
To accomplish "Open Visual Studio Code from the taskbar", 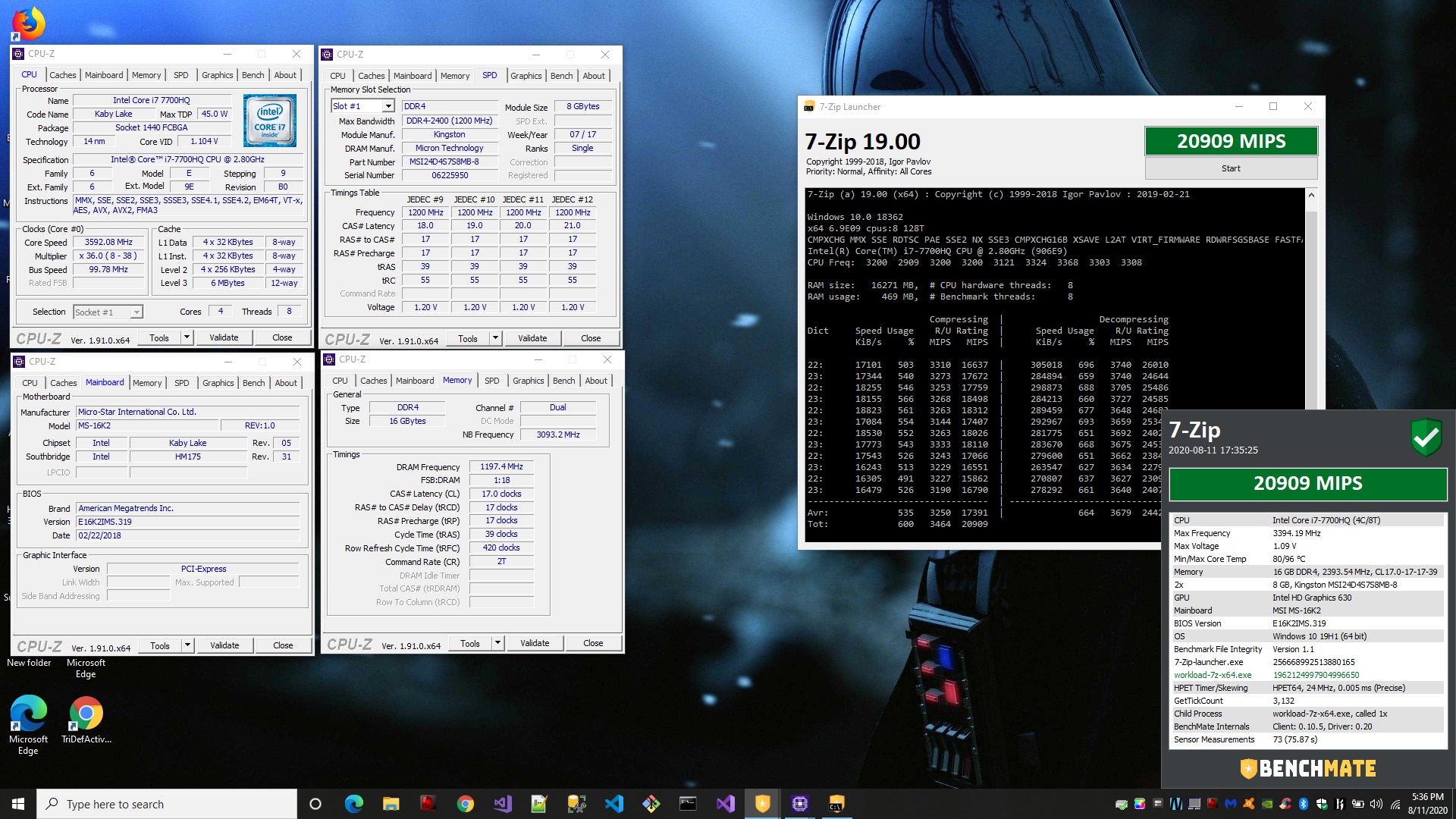I will point(614,804).
